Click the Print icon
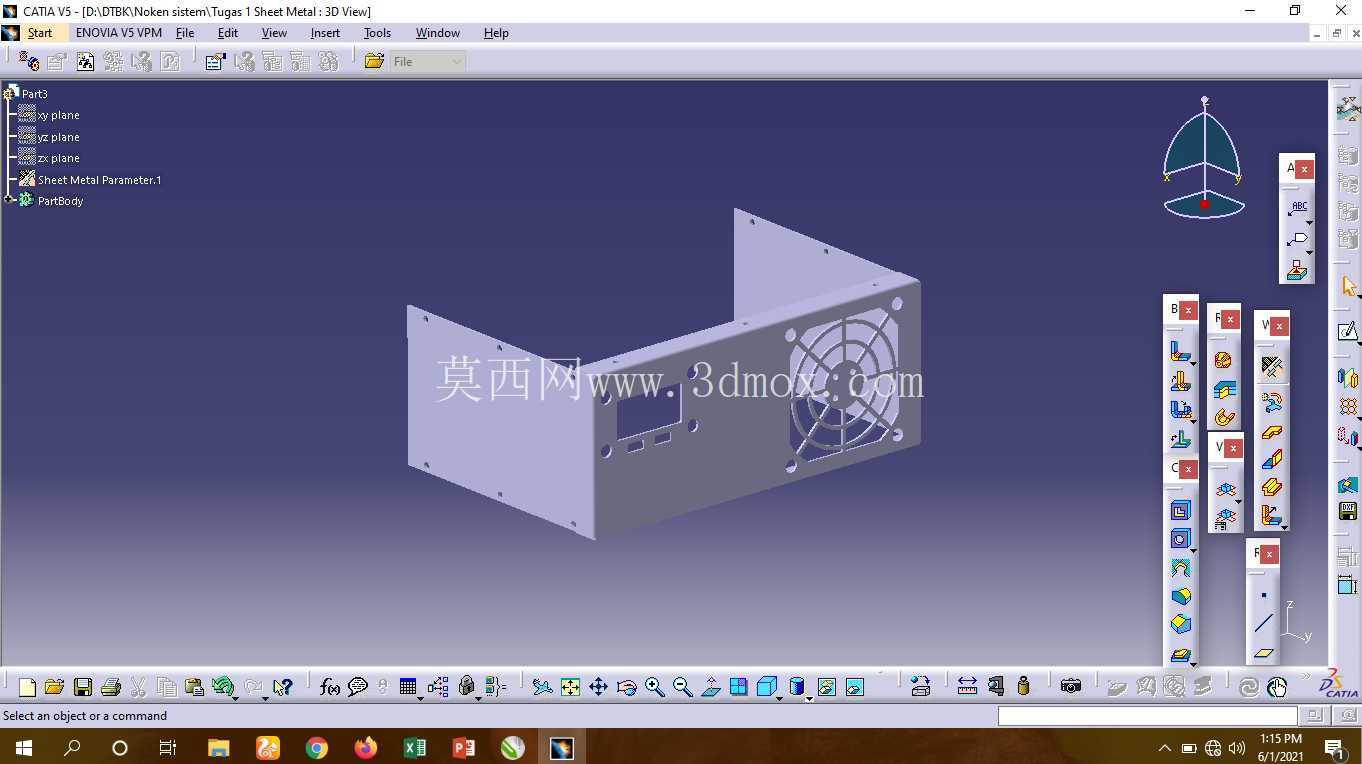This screenshot has height=764, width=1362. pos(111,687)
